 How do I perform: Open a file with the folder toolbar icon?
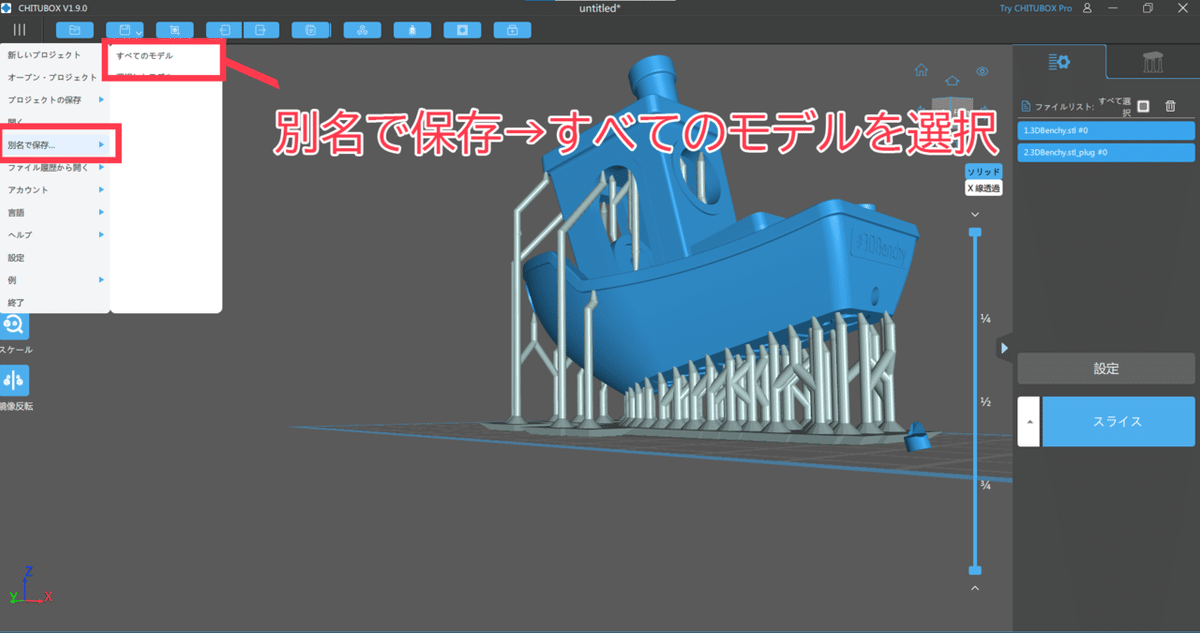(x=74, y=29)
